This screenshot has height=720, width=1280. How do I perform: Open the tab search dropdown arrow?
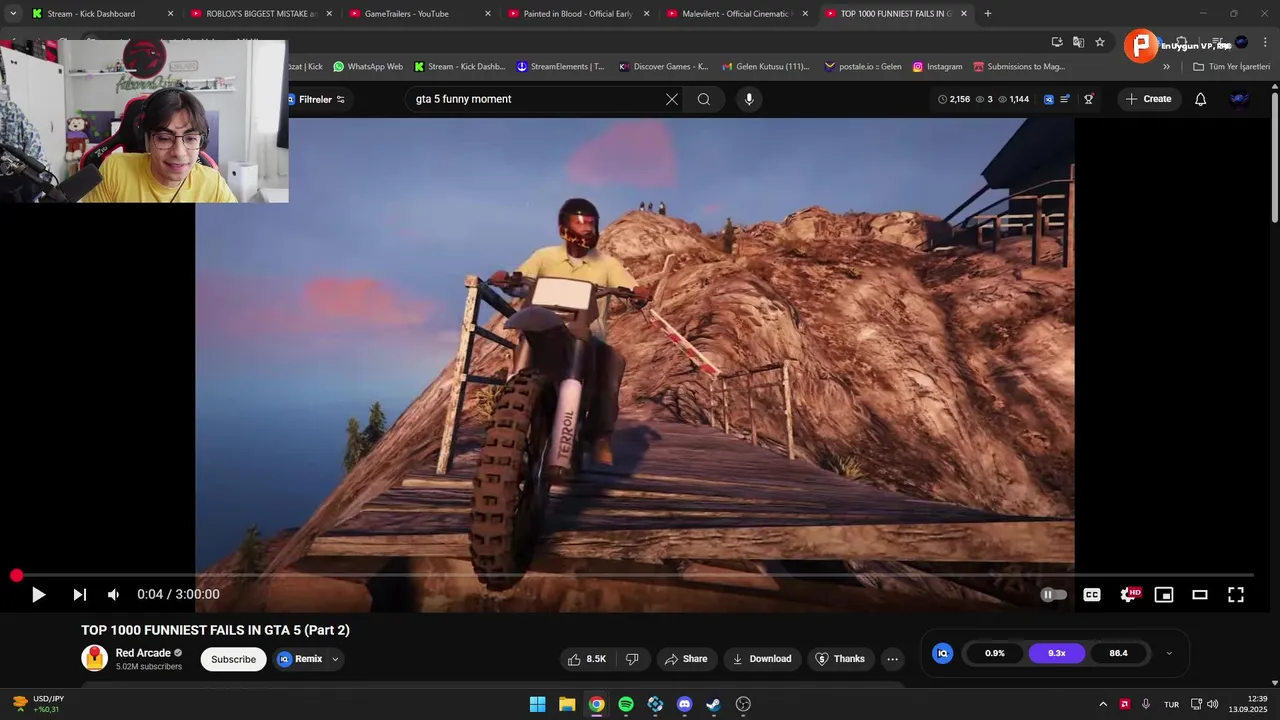point(13,14)
